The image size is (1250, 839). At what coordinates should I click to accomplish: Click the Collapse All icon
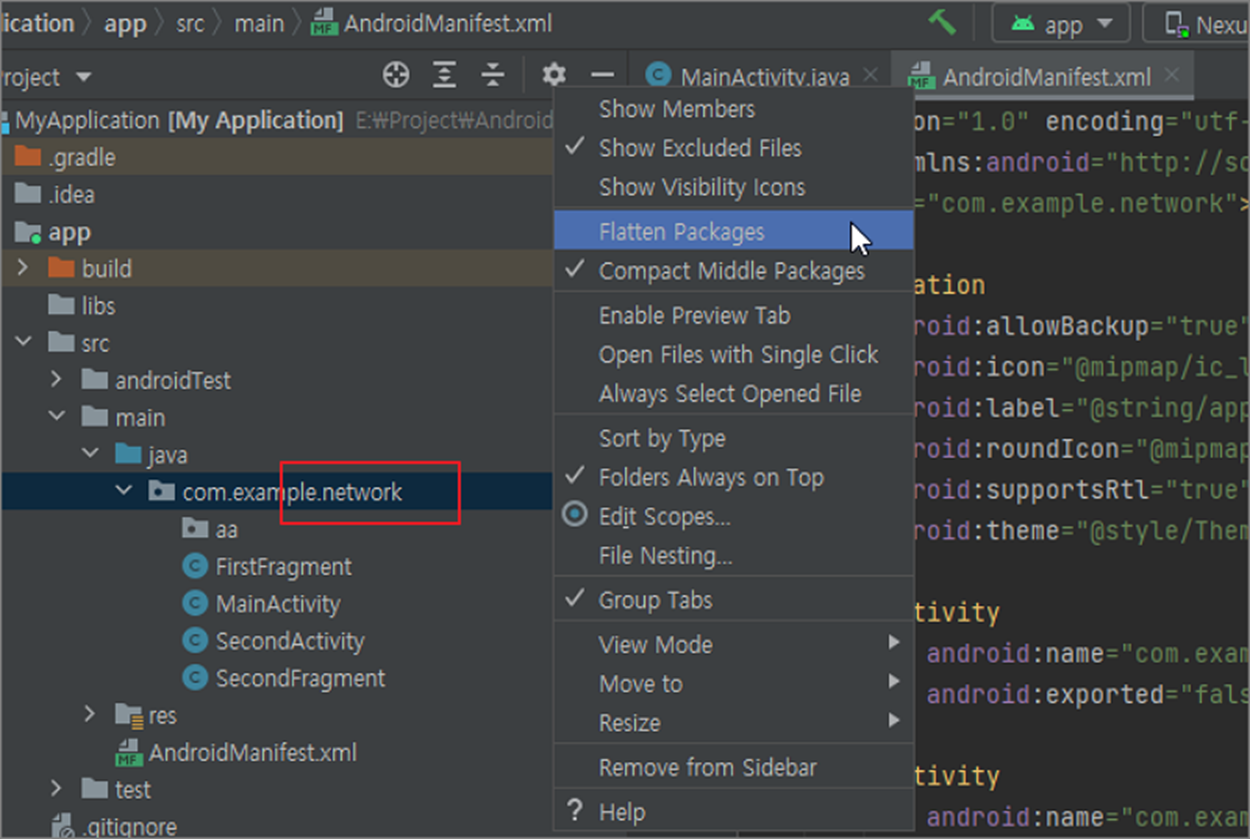(492, 75)
